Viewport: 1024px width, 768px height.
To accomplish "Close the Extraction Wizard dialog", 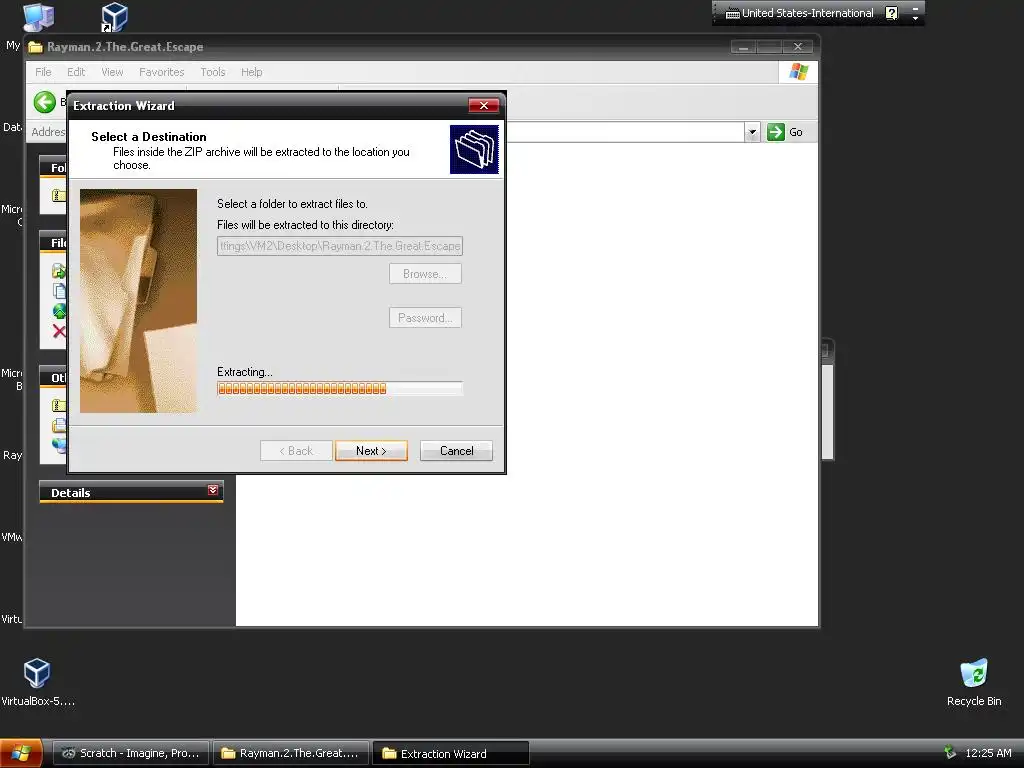I will (483, 106).
